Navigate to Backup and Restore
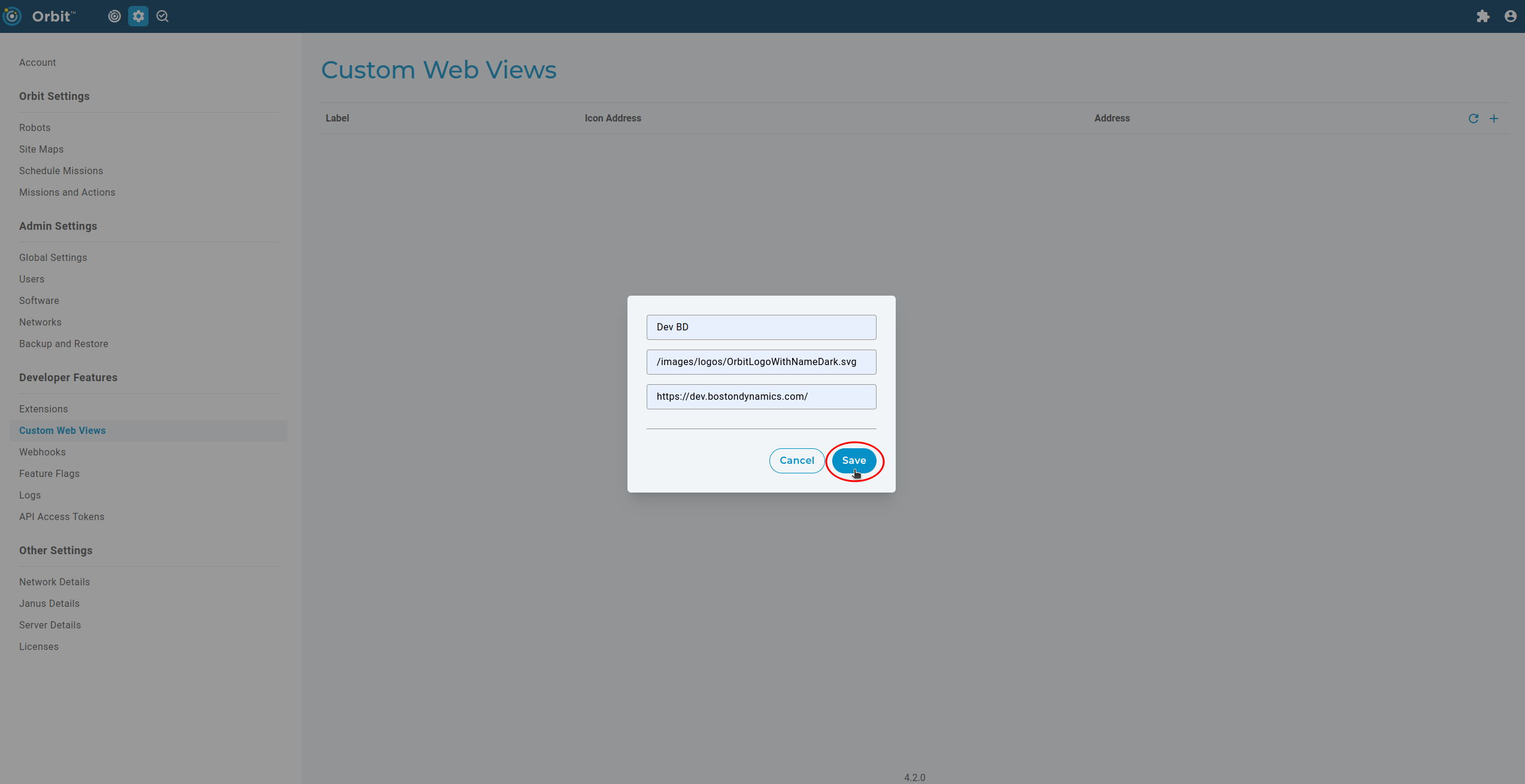Viewport: 1525px width, 784px height. pyautogui.click(x=63, y=344)
